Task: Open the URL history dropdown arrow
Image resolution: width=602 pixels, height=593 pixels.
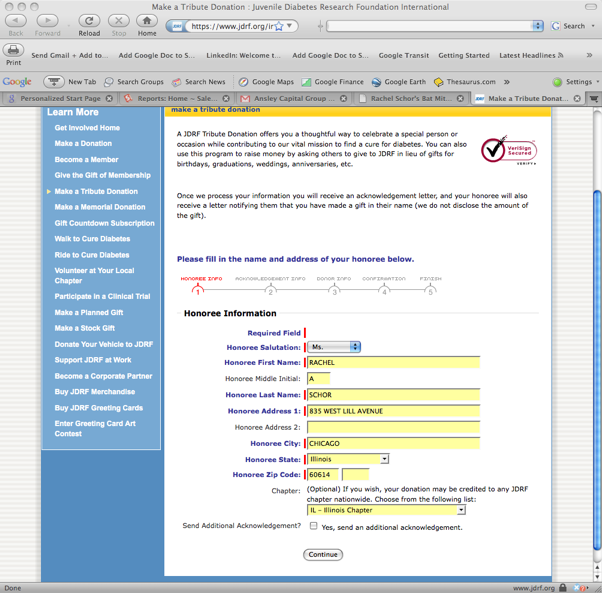Action: click(x=289, y=26)
